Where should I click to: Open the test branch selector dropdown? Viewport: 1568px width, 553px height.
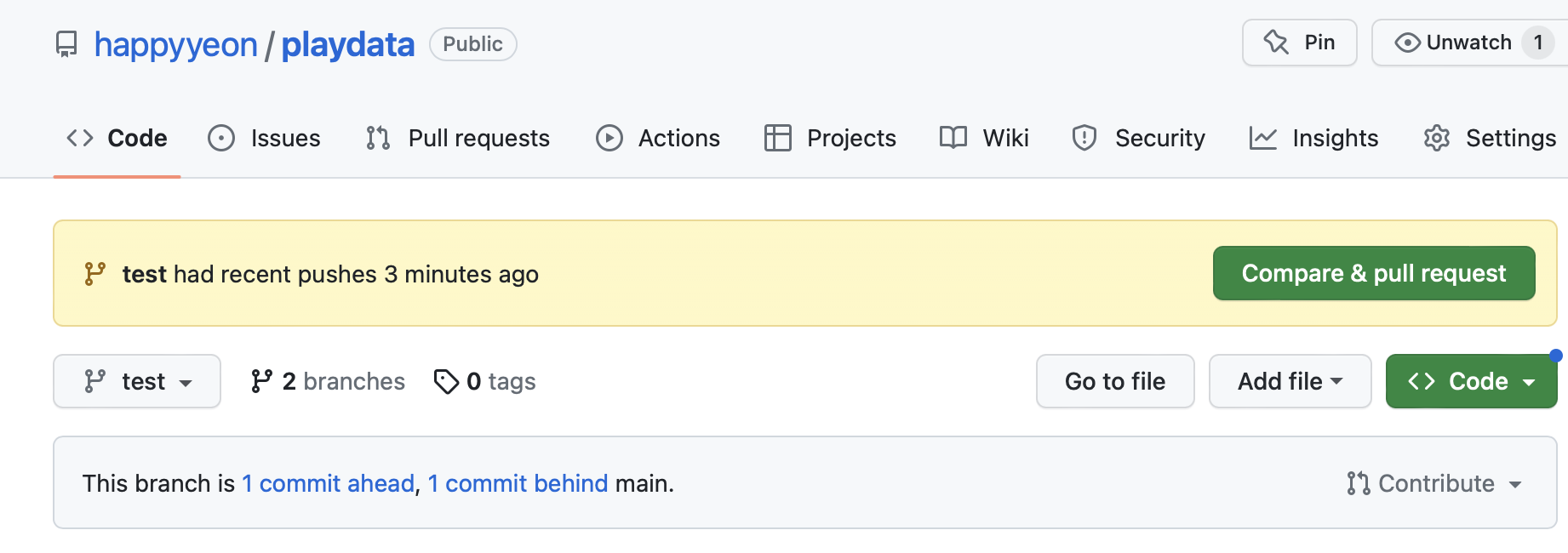137,381
